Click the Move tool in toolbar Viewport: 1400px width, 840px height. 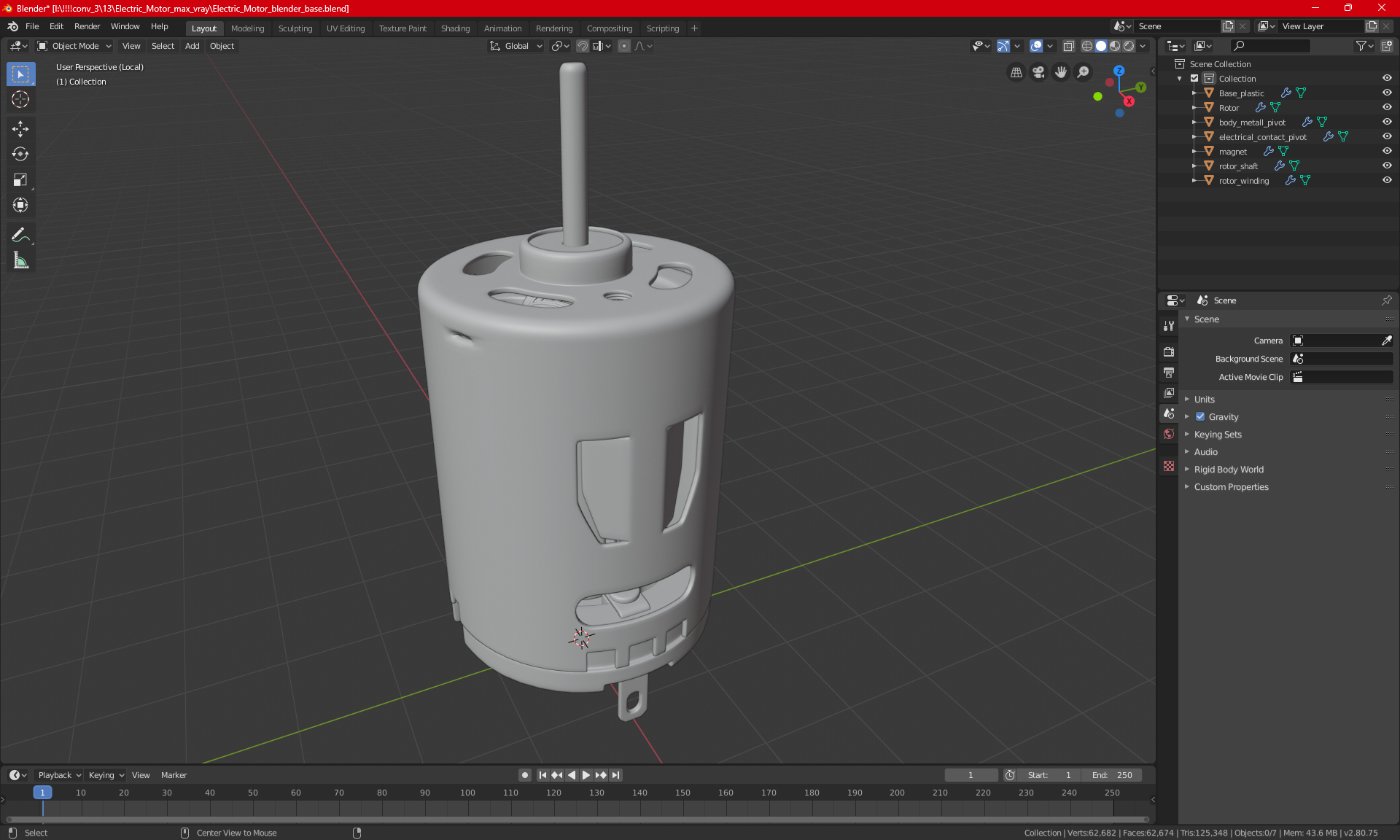point(20,127)
